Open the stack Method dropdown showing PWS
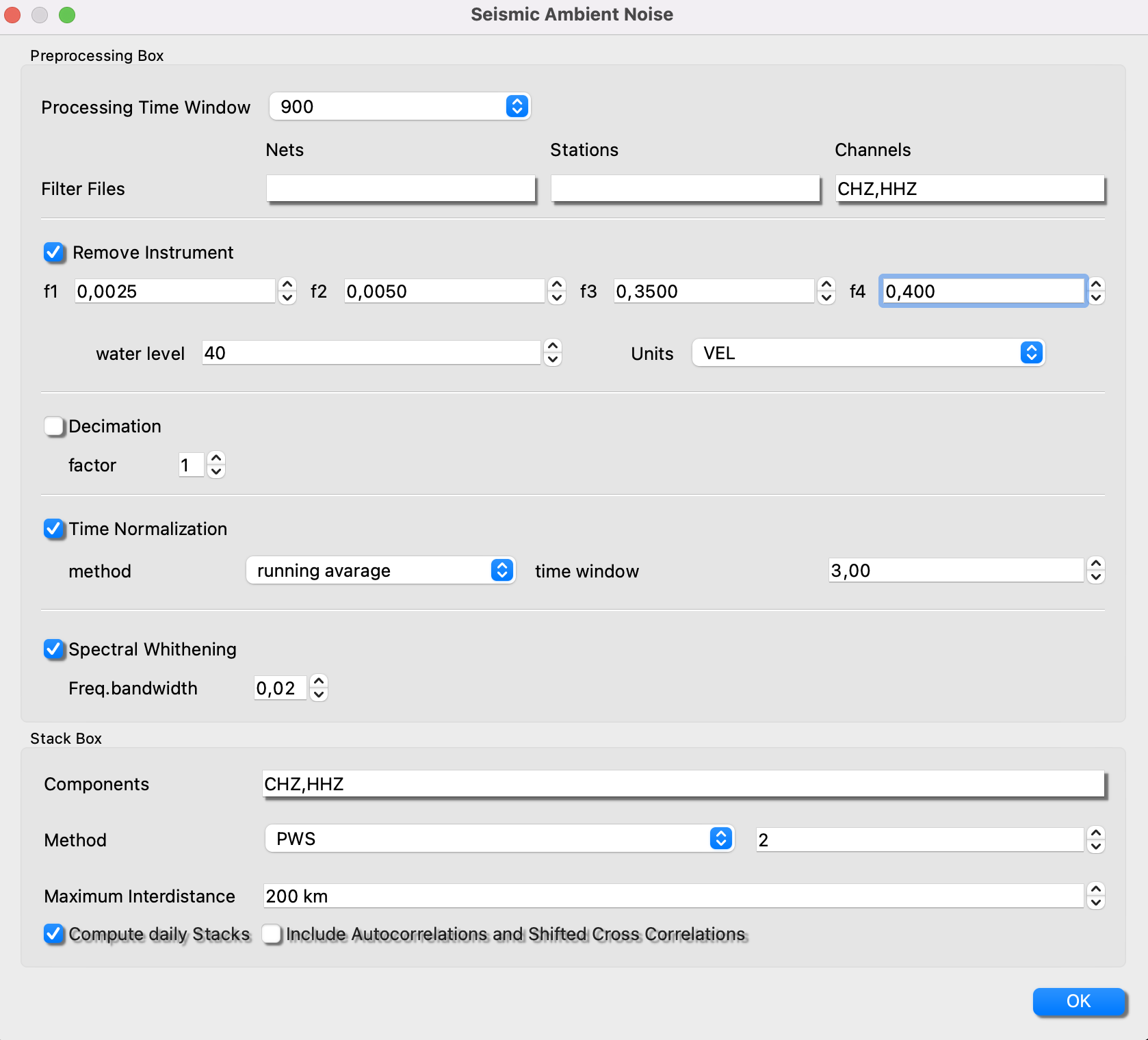The width and height of the screenshot is (1148, 1040). tap(499, 839)
